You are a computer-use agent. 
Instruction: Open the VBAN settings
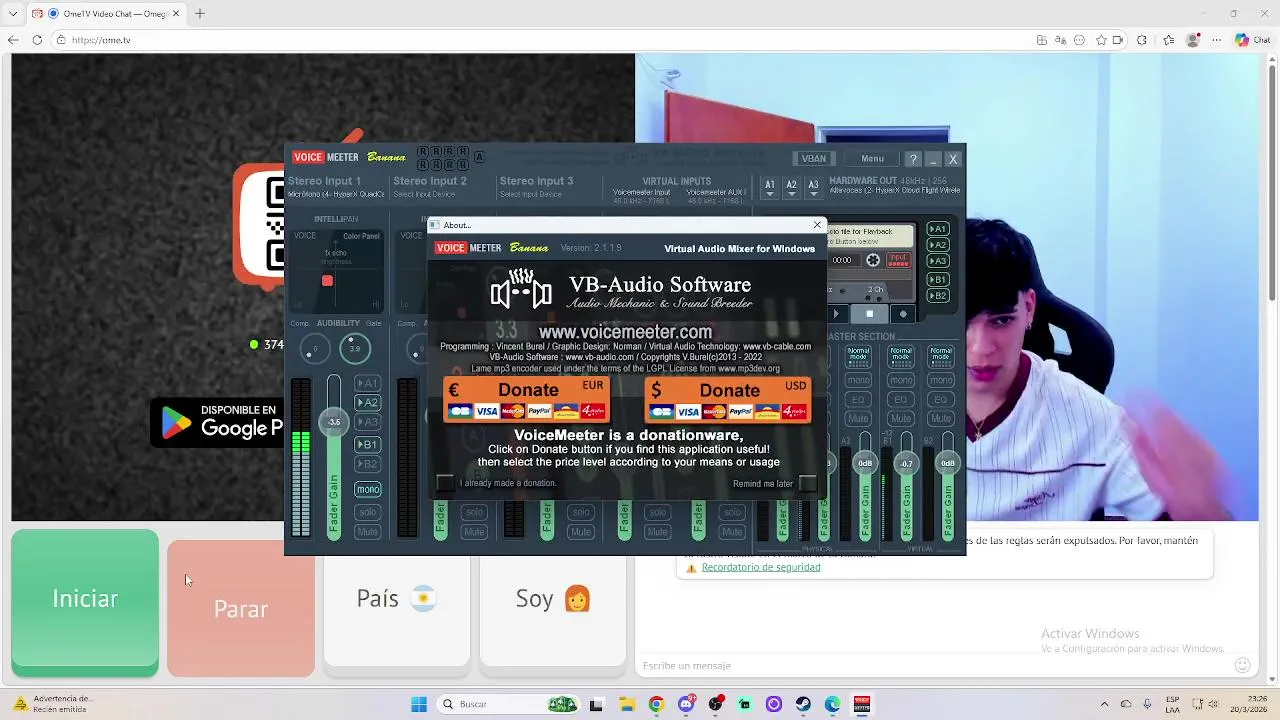pos(814,159)
